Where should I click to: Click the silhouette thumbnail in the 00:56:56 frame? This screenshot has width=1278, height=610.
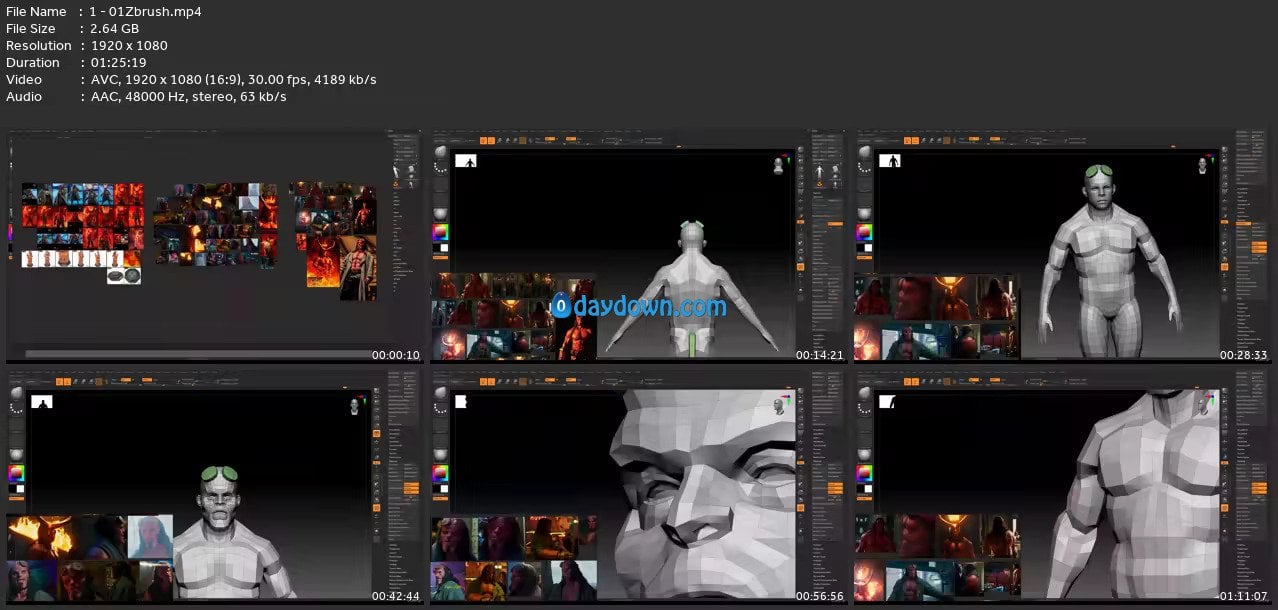pyautogui.click(x=462, y=402)
